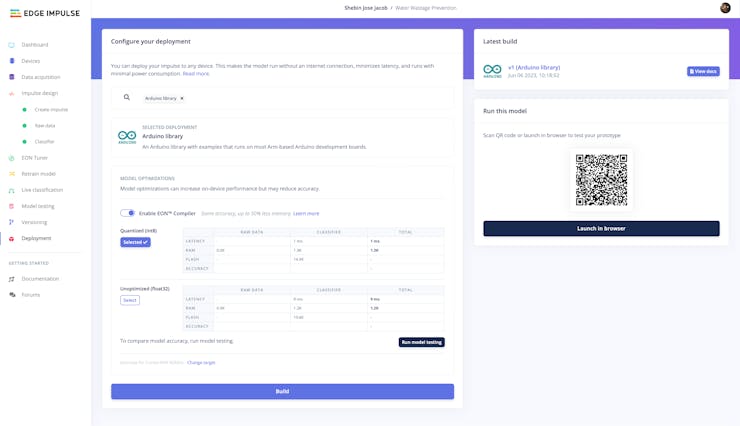Click the Build button
The image size is (740, 426).
coord(282,391)
